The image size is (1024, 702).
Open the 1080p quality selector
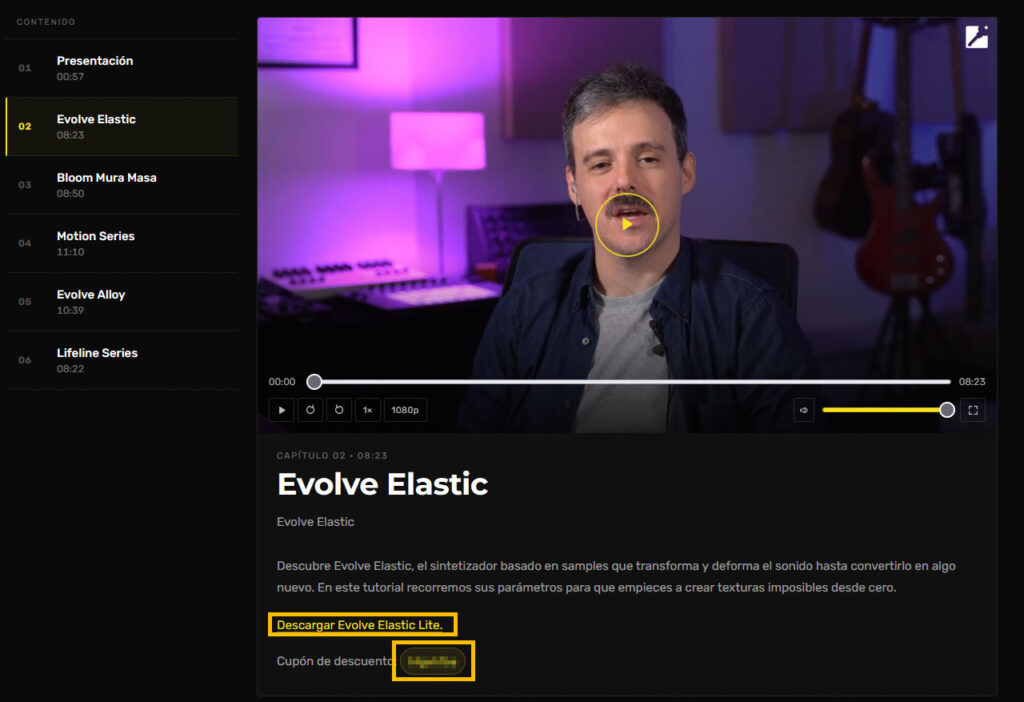click(x=405, y=410)
